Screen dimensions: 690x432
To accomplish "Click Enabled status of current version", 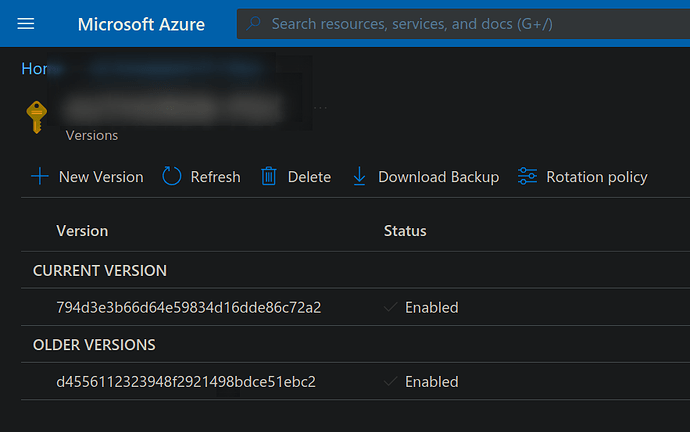I will (x=431, y=308).
